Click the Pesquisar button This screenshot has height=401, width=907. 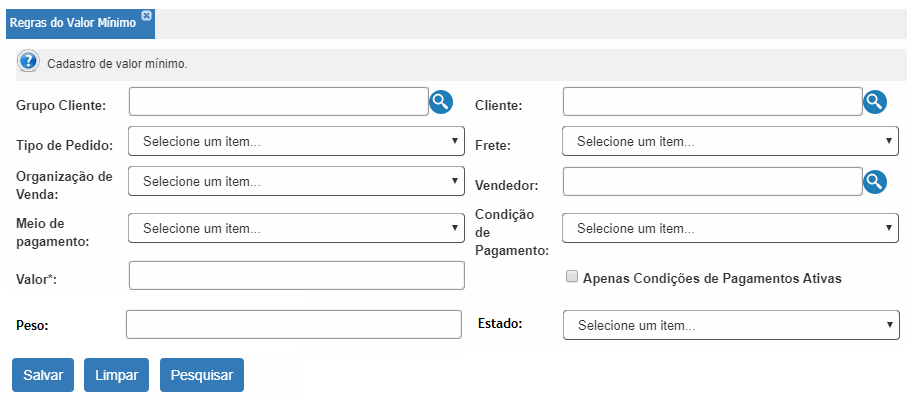[x=202, y=375]
